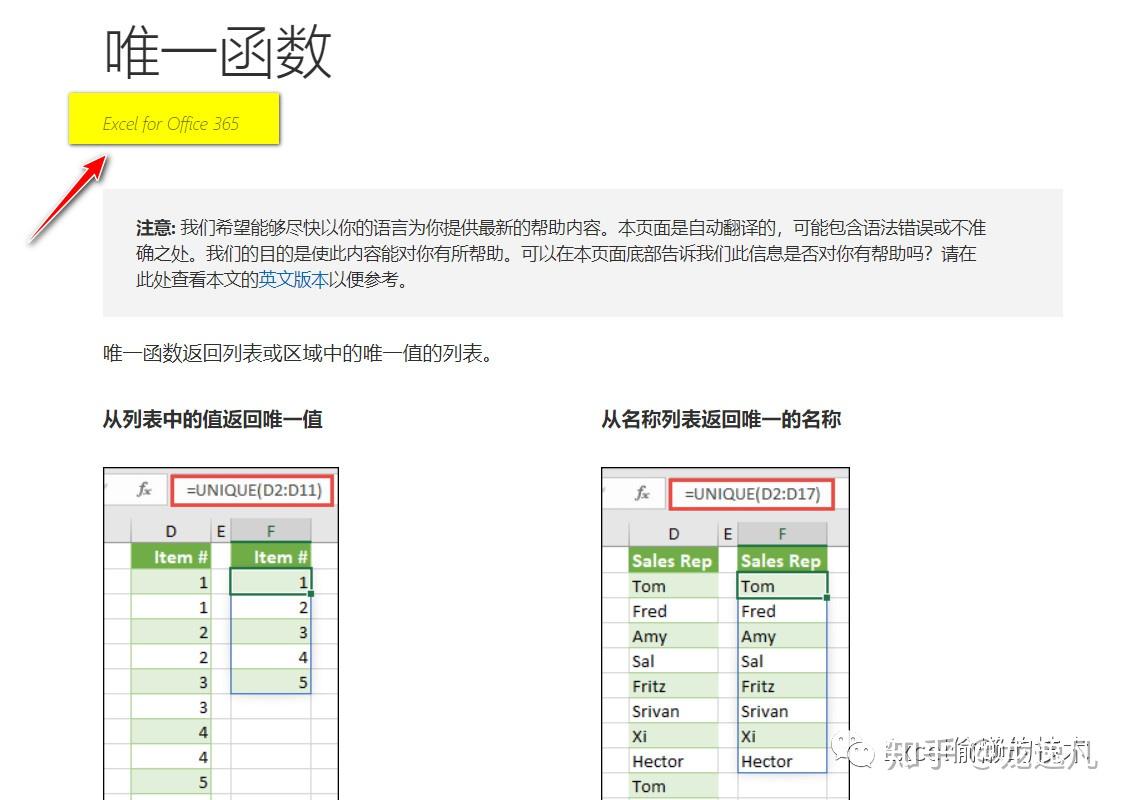The image size is (1126, 800).
Task: Expand the selection handle on cell value 5
Action: (x=310, y=694)
